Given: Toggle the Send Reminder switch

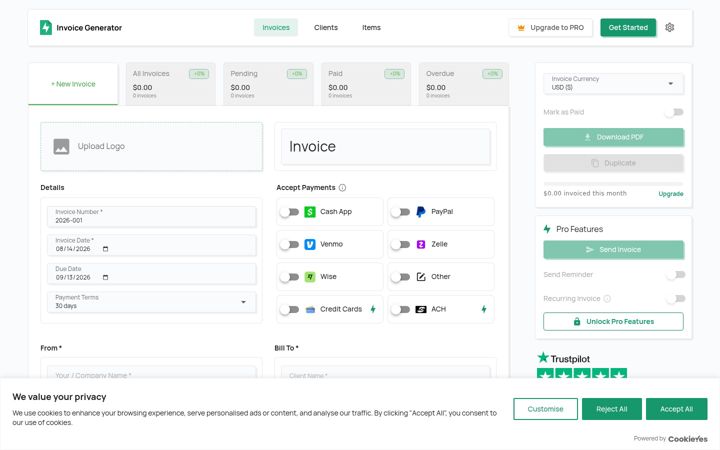Looking at the screenshot, I should pyautogui.click(x=676, y=275).
